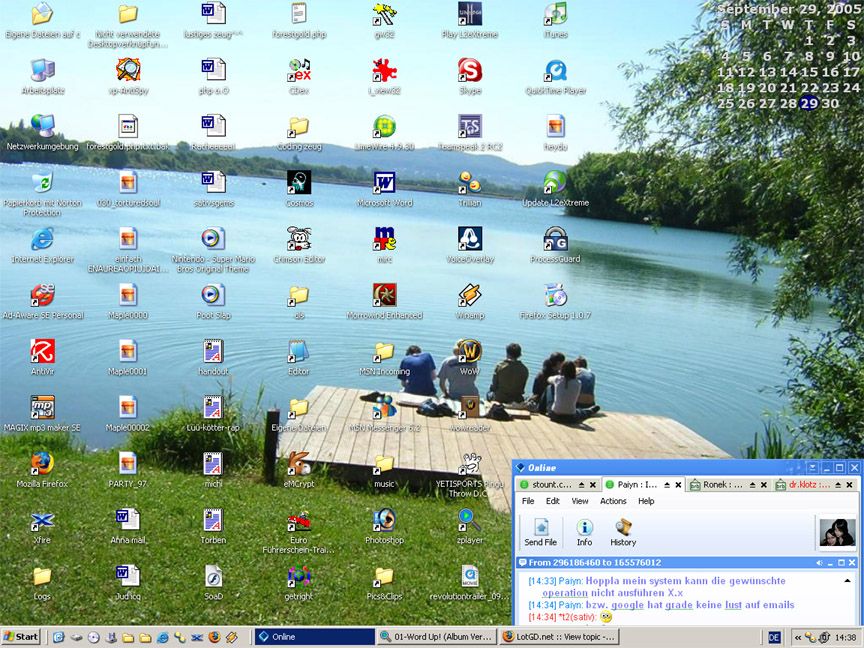The height and width of the screenshot is (648, 864).
Task: Select the Internet Explorer desktop icon
Action: pos(42,239)
